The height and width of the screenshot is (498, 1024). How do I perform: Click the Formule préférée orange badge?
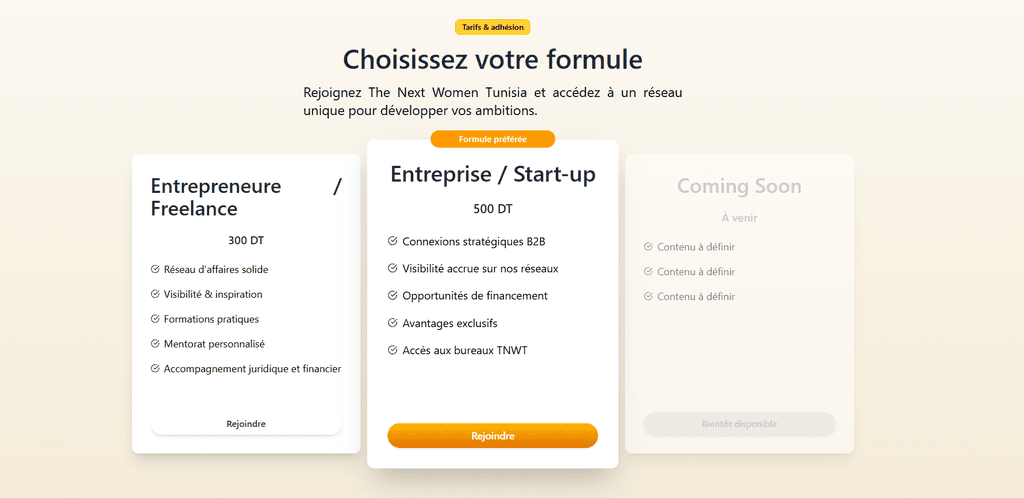coord(492,139)
